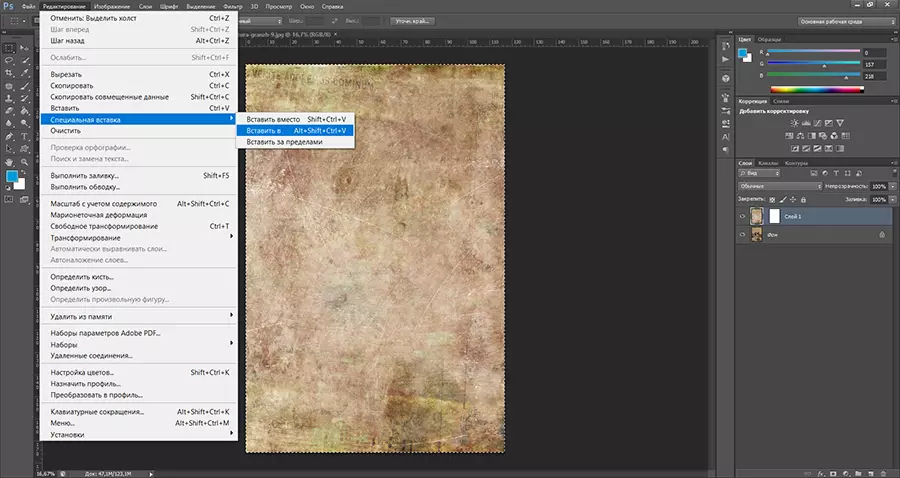Click the lock all layers icon

click(x=805, y=200)
